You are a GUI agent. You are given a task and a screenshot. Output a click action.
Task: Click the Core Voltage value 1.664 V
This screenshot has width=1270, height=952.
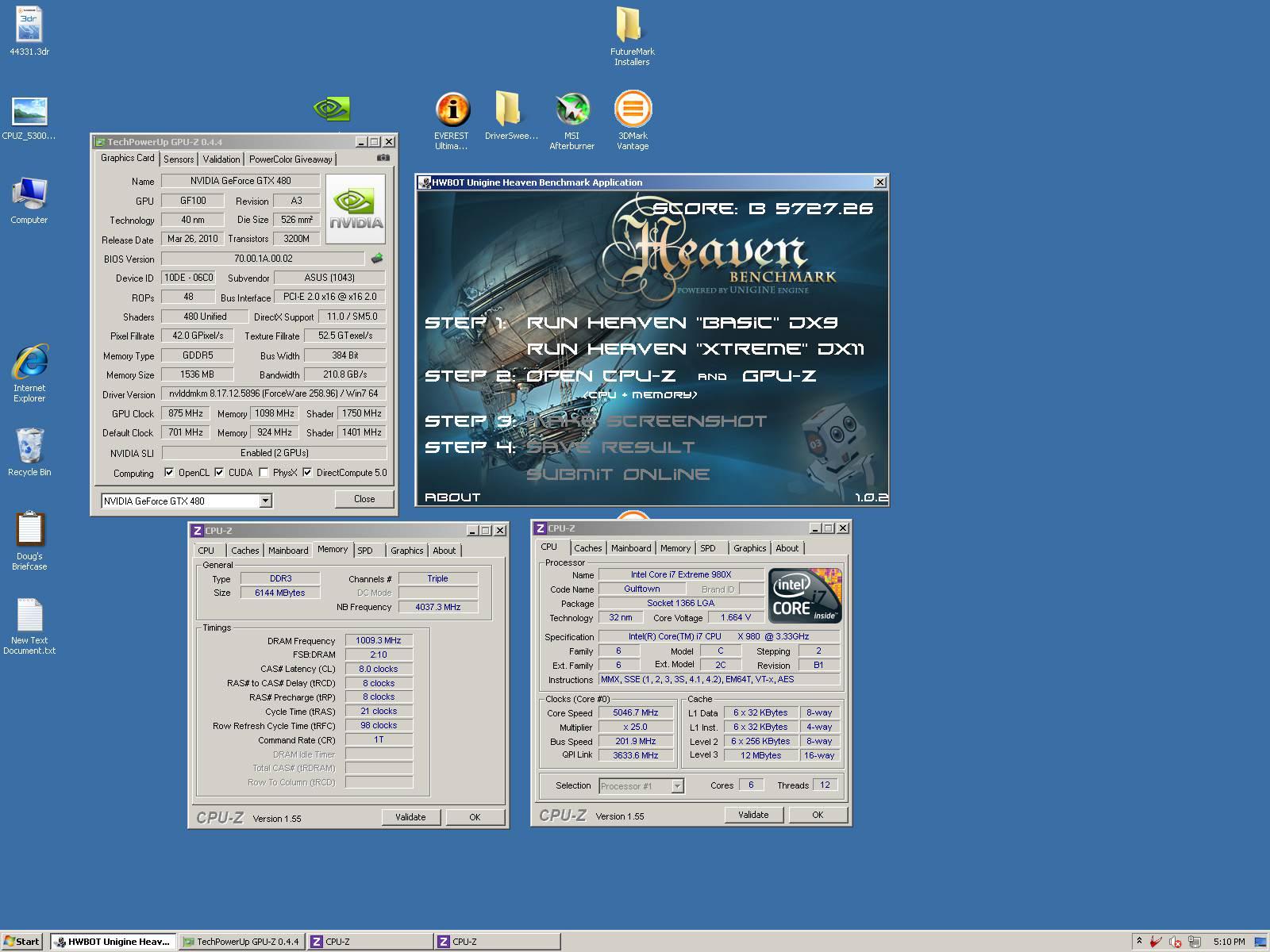736,617
